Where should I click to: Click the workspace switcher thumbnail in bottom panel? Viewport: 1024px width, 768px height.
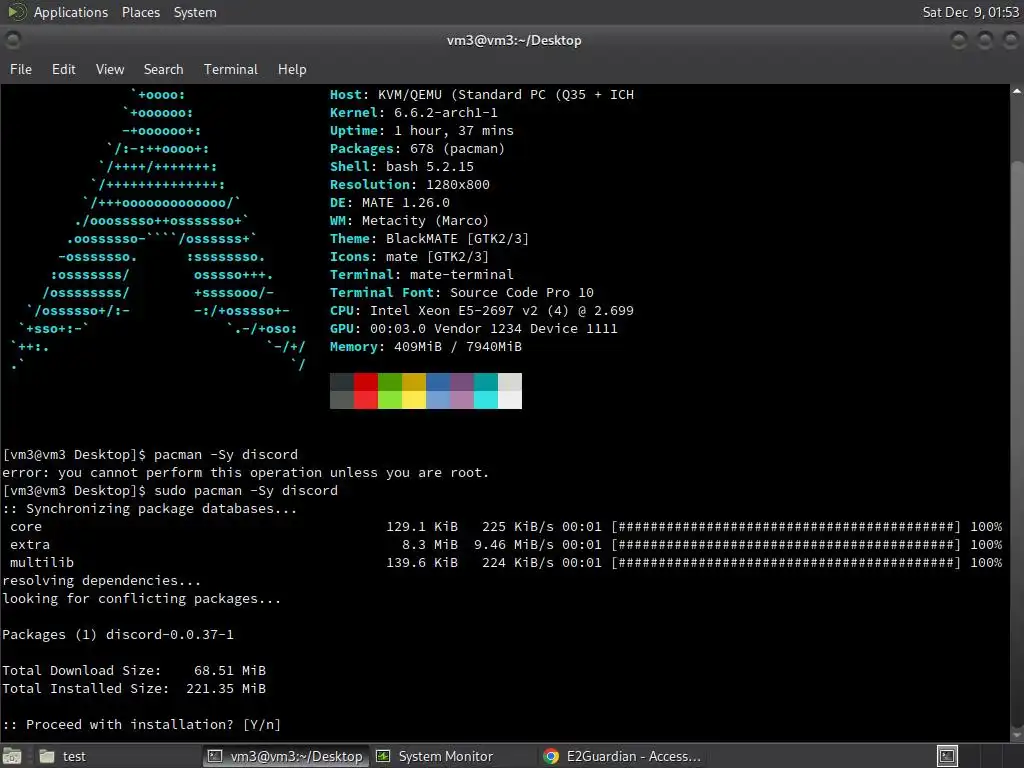click(x=947, y=756)
